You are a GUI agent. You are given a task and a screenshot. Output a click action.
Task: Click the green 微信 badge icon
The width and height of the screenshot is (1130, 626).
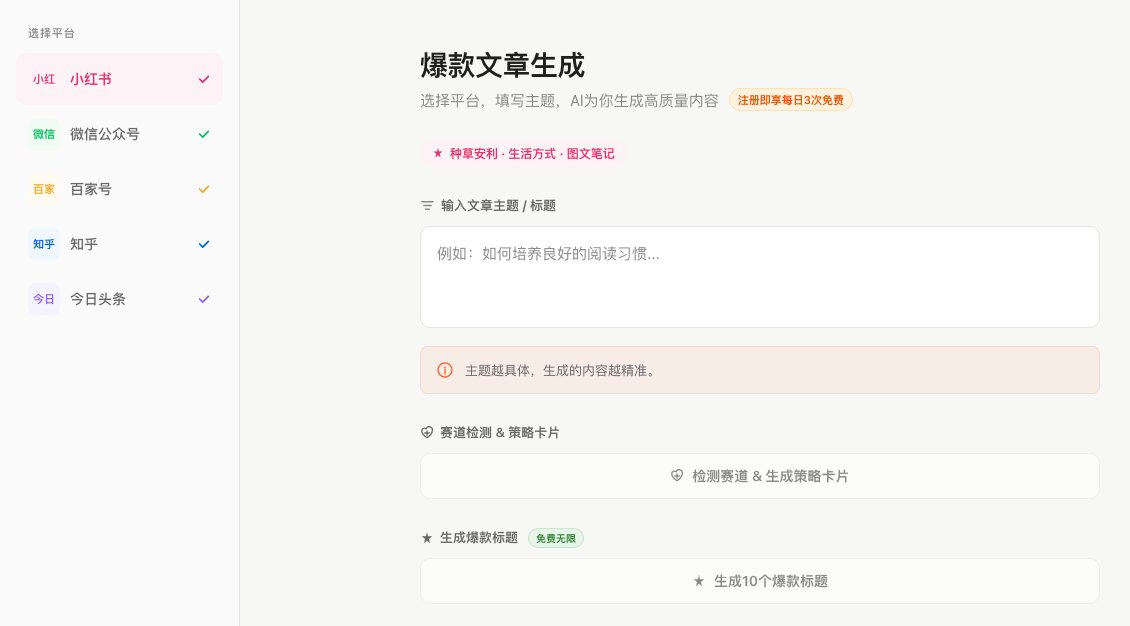pyautogui.click(x=44, y=134)
